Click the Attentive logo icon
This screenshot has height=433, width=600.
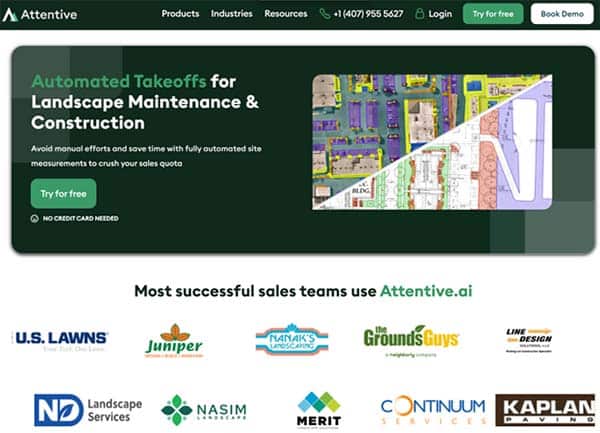click(x=10, y=15)
